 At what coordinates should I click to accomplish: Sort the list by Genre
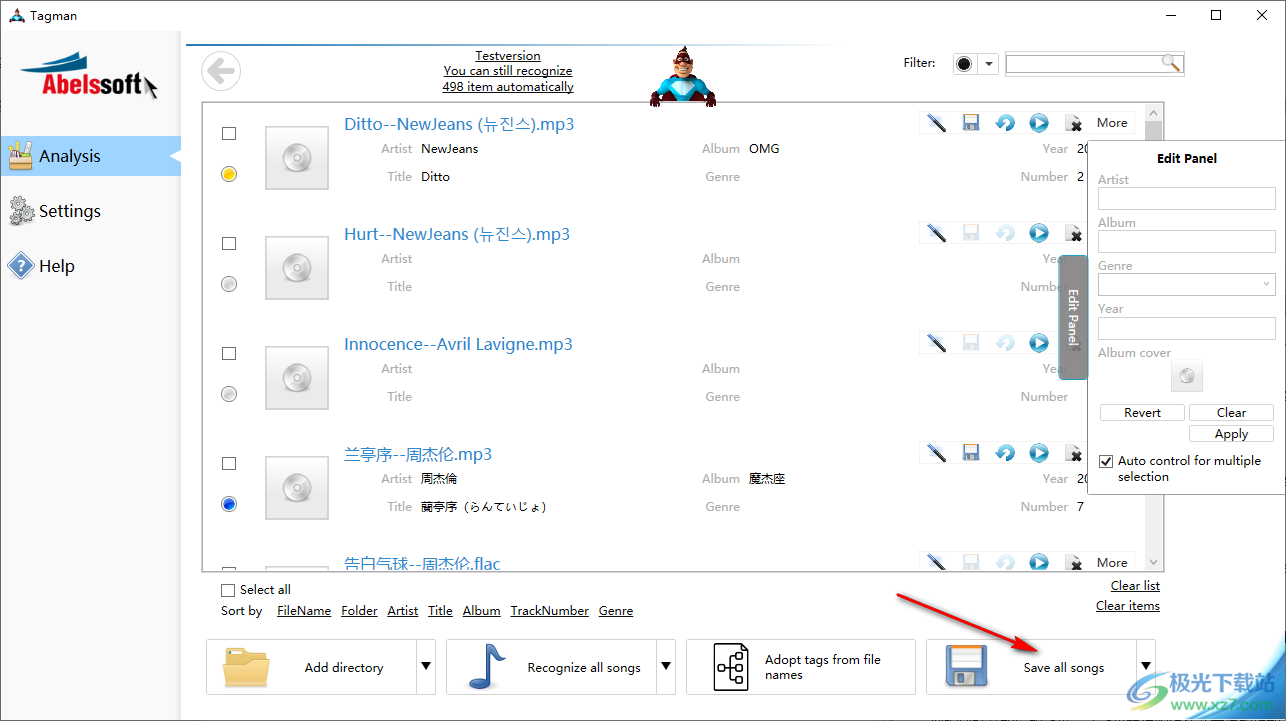tap(616, 611)
